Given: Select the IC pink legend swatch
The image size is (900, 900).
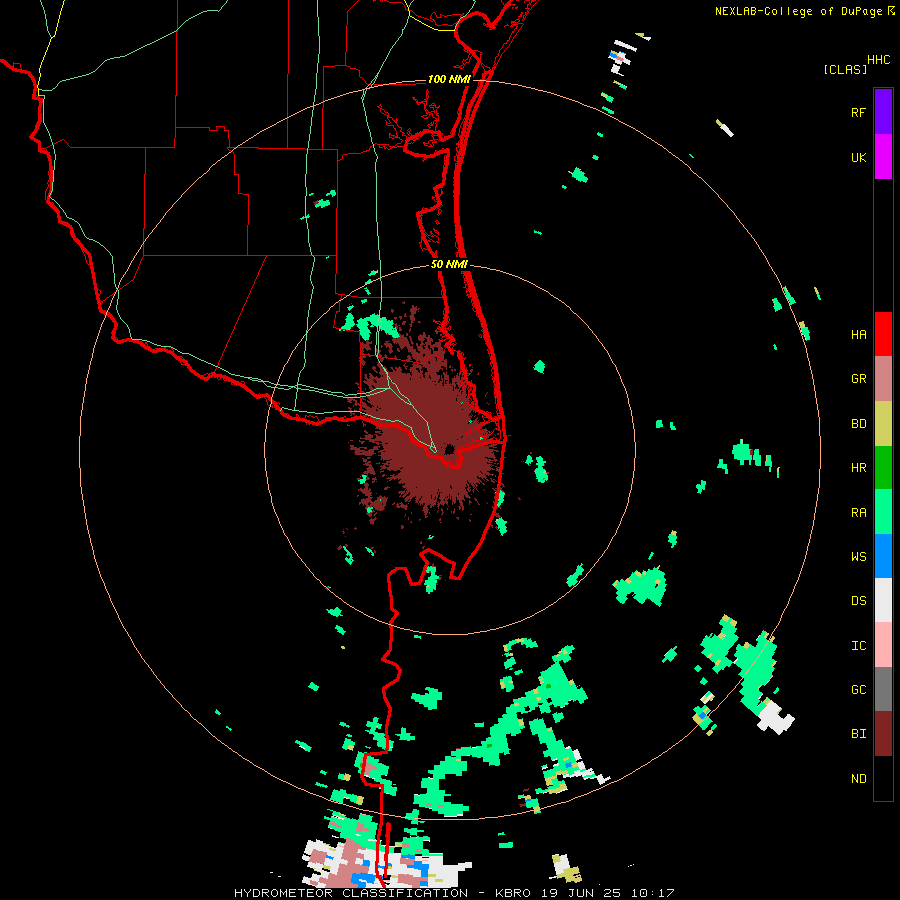Looking at the screenshot, I should [883, 645].
